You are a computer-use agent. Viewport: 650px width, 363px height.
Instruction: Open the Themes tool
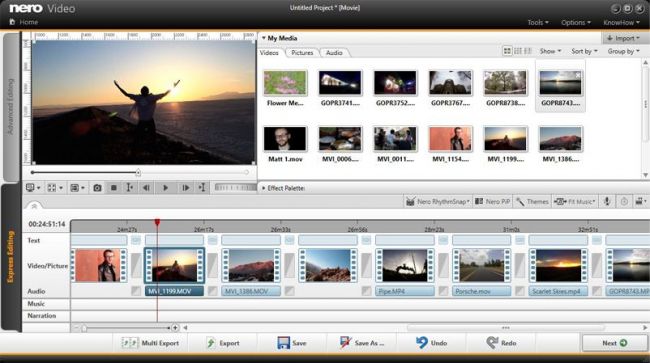(x=532, y=201)
